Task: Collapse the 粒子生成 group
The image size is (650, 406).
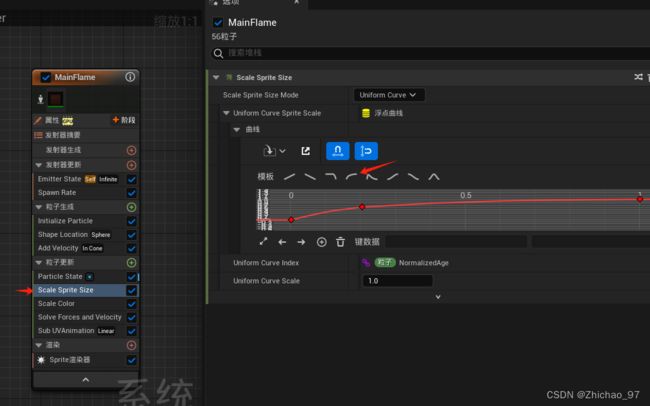Action: 39,207
